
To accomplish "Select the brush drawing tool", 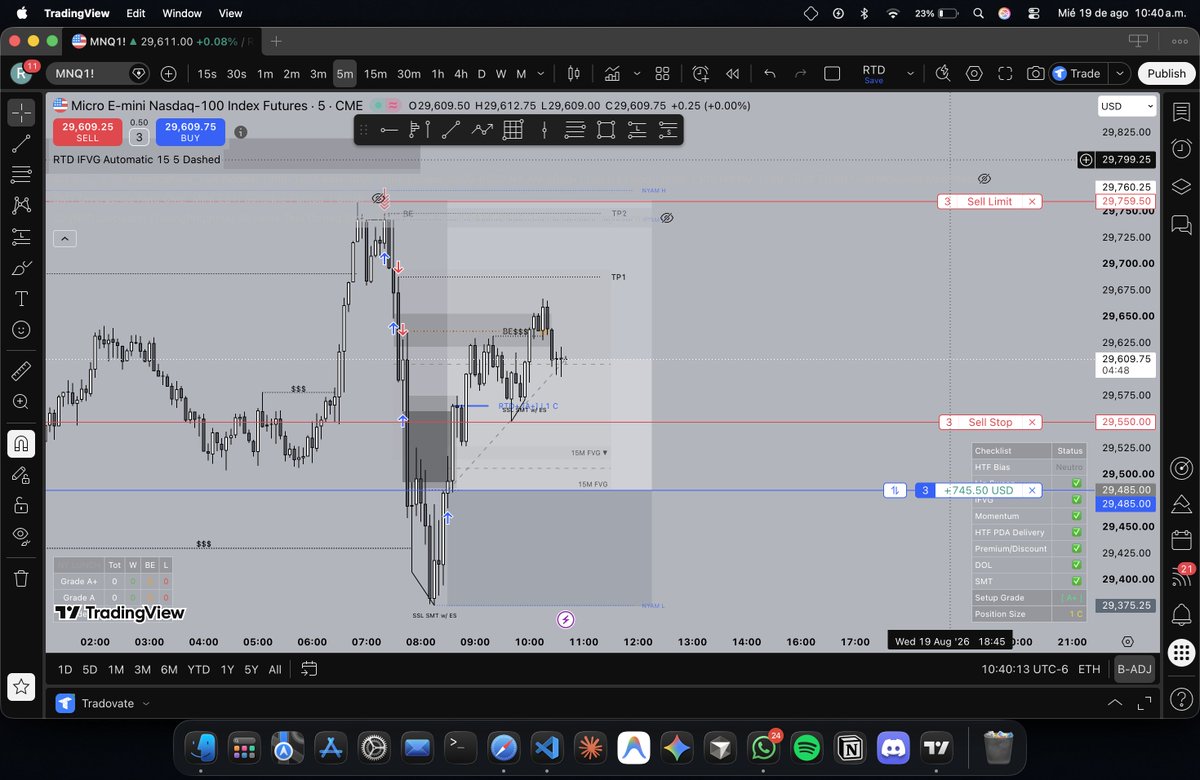I will point(21,268).
